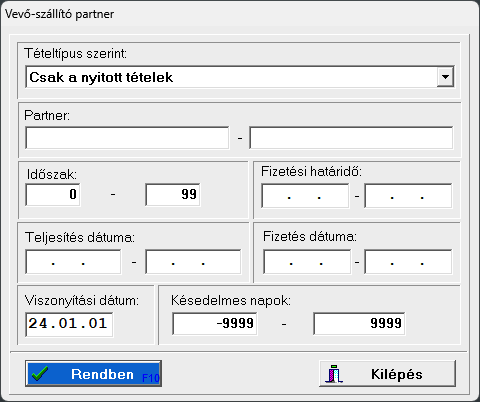Select the 'Csak a nyitott tételek' combo box

[x=240, y=77]
